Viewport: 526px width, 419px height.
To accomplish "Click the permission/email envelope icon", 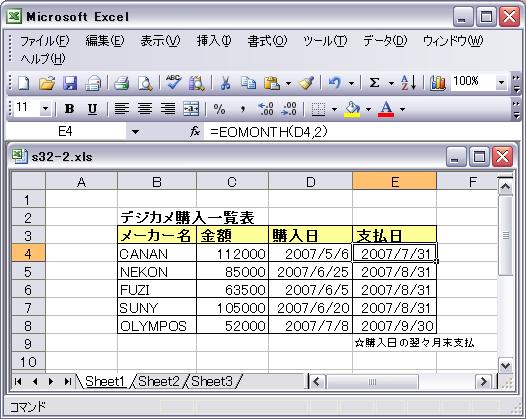I will tap(93, 83).
